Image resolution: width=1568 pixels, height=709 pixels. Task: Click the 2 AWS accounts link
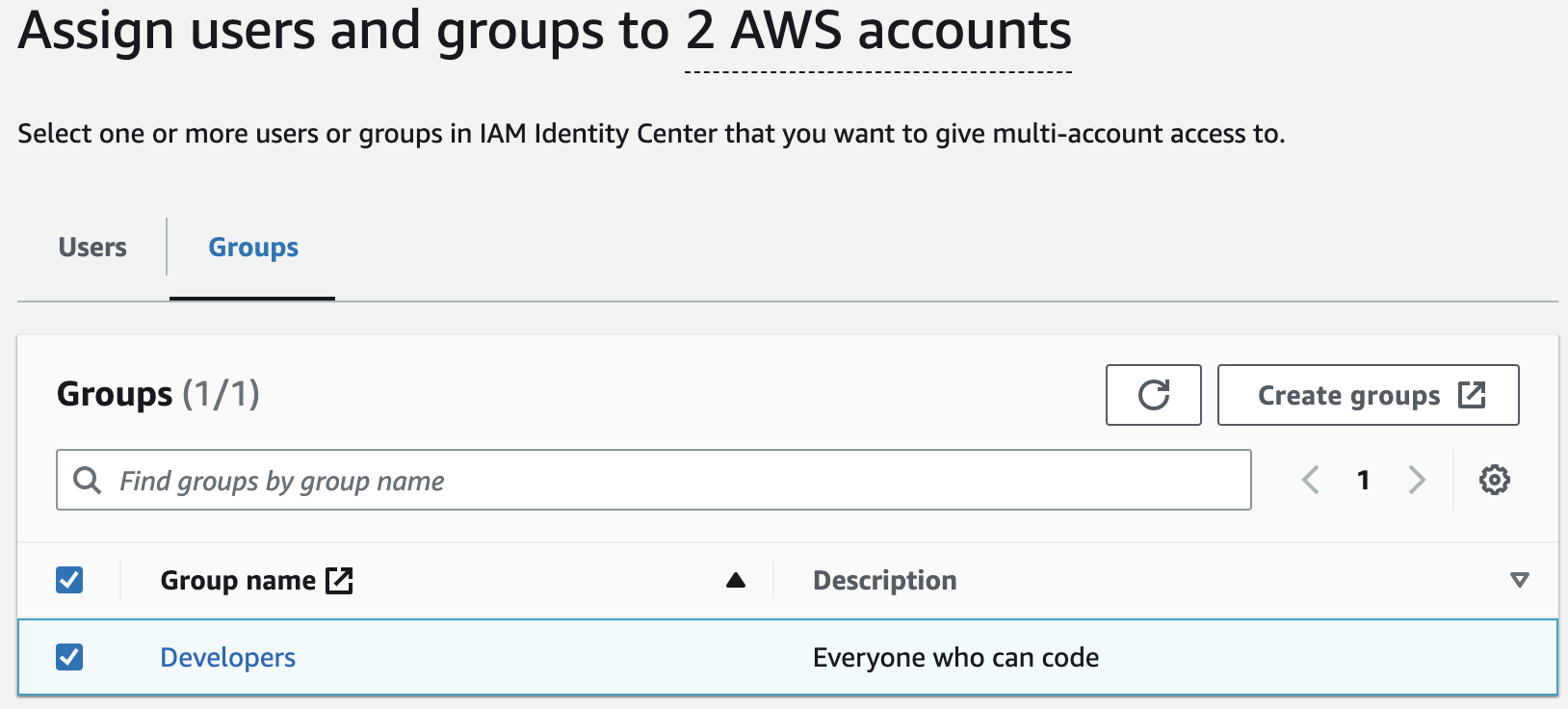click(877, 33)
